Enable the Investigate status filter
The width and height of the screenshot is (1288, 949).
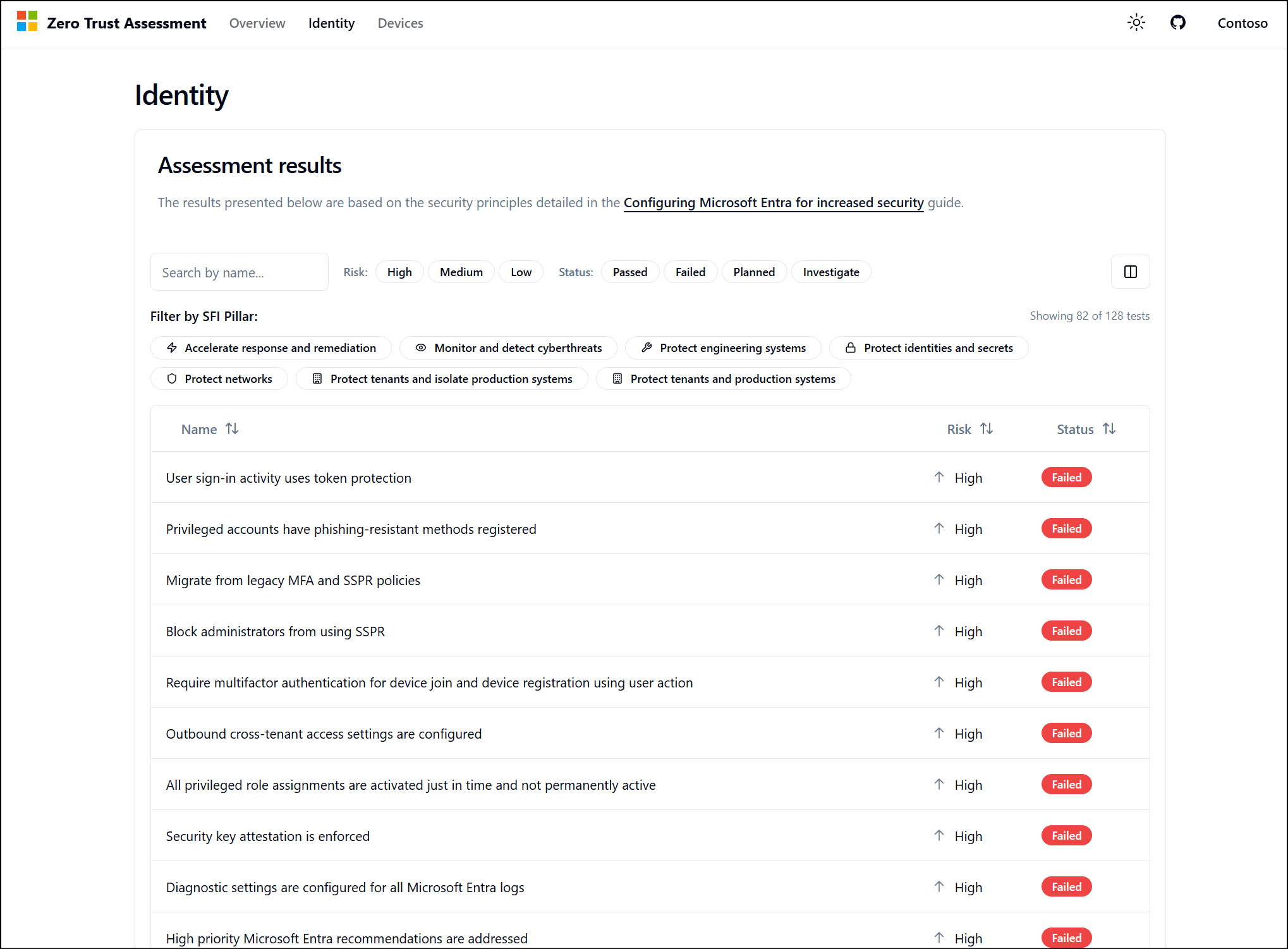[x=830, y=272]
